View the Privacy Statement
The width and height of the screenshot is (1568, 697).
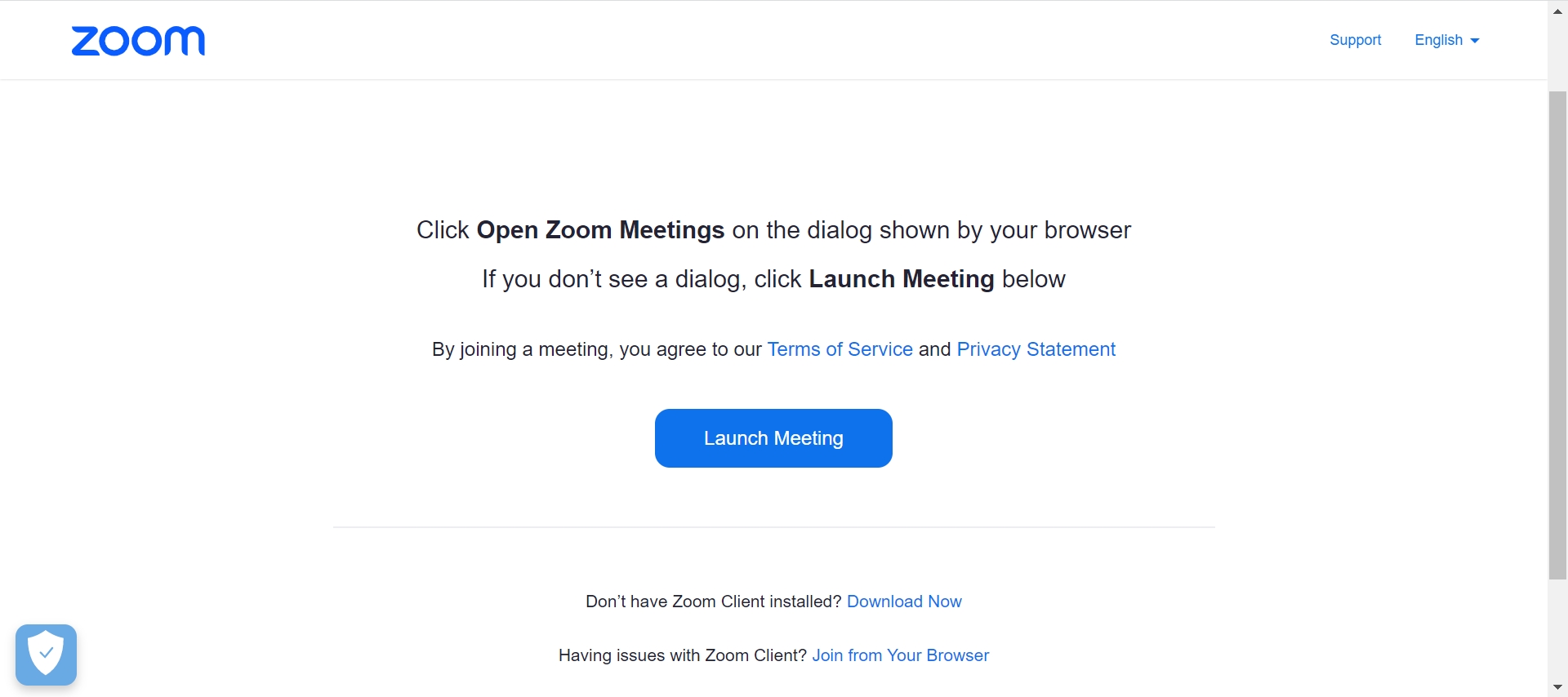(x=1036, y=349)
